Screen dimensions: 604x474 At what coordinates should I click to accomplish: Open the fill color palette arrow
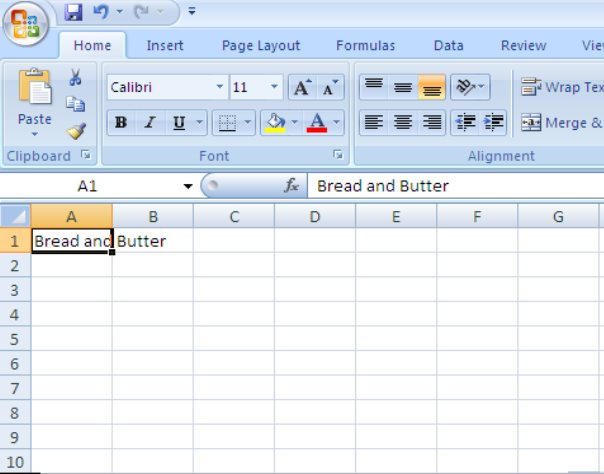(x=295, y=122)
